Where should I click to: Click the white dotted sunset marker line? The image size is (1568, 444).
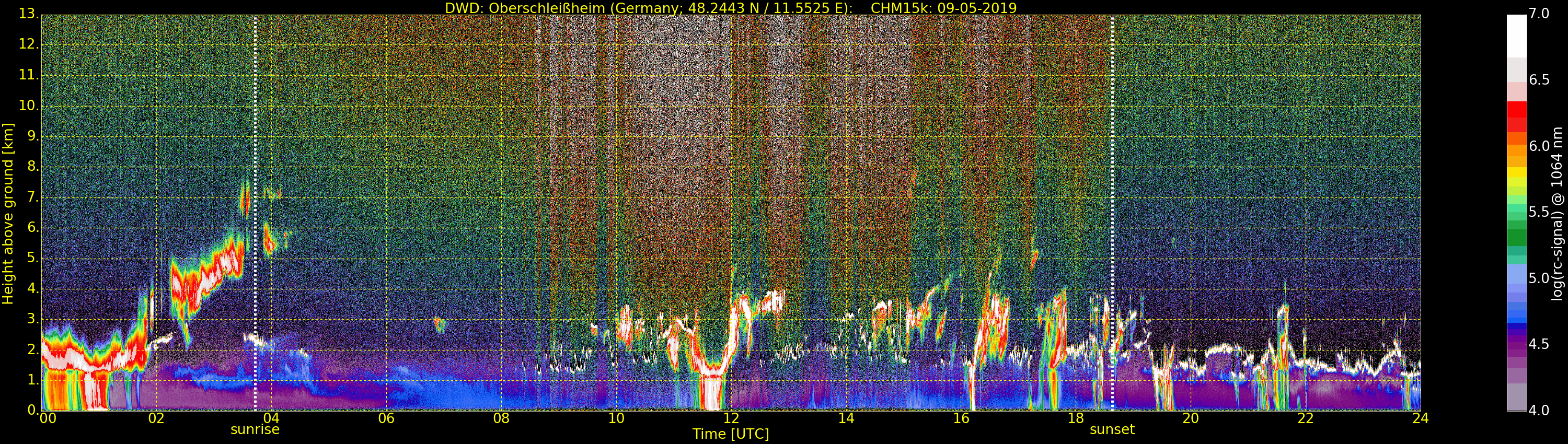tap(1112, 213)
